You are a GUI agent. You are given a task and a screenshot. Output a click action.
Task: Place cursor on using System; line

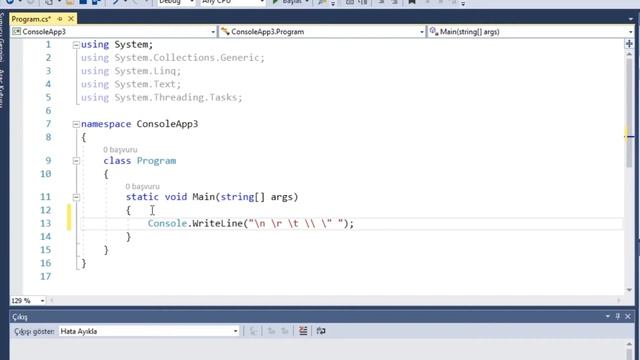tap(117, 44)
